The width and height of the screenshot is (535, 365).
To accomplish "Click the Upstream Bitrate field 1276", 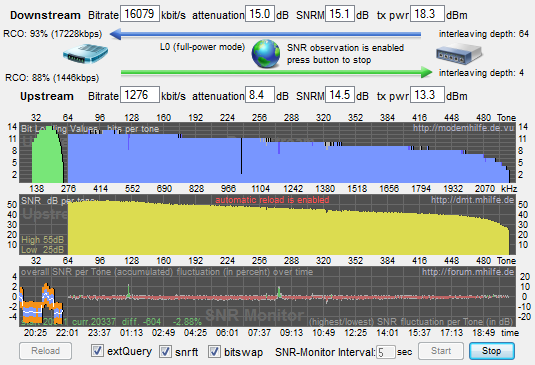I will 140,94.
